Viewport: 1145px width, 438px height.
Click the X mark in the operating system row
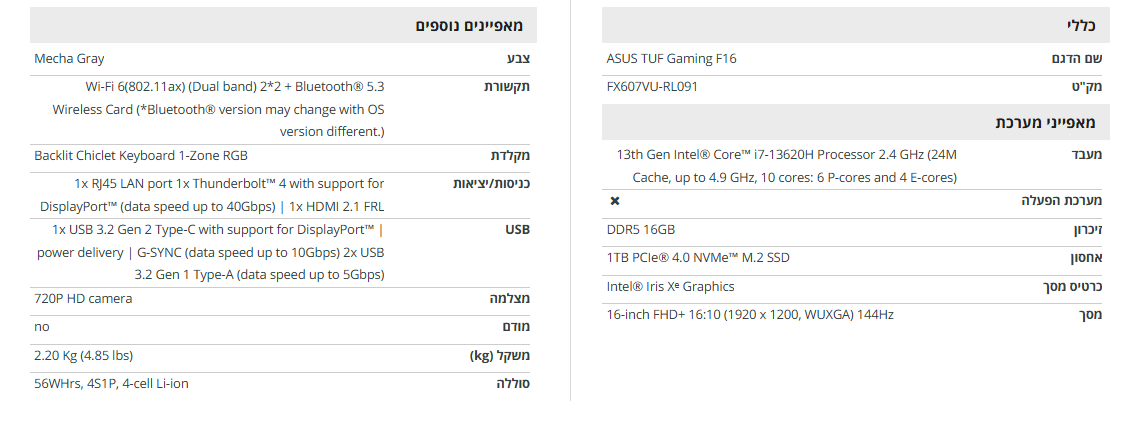pos(615,201)
